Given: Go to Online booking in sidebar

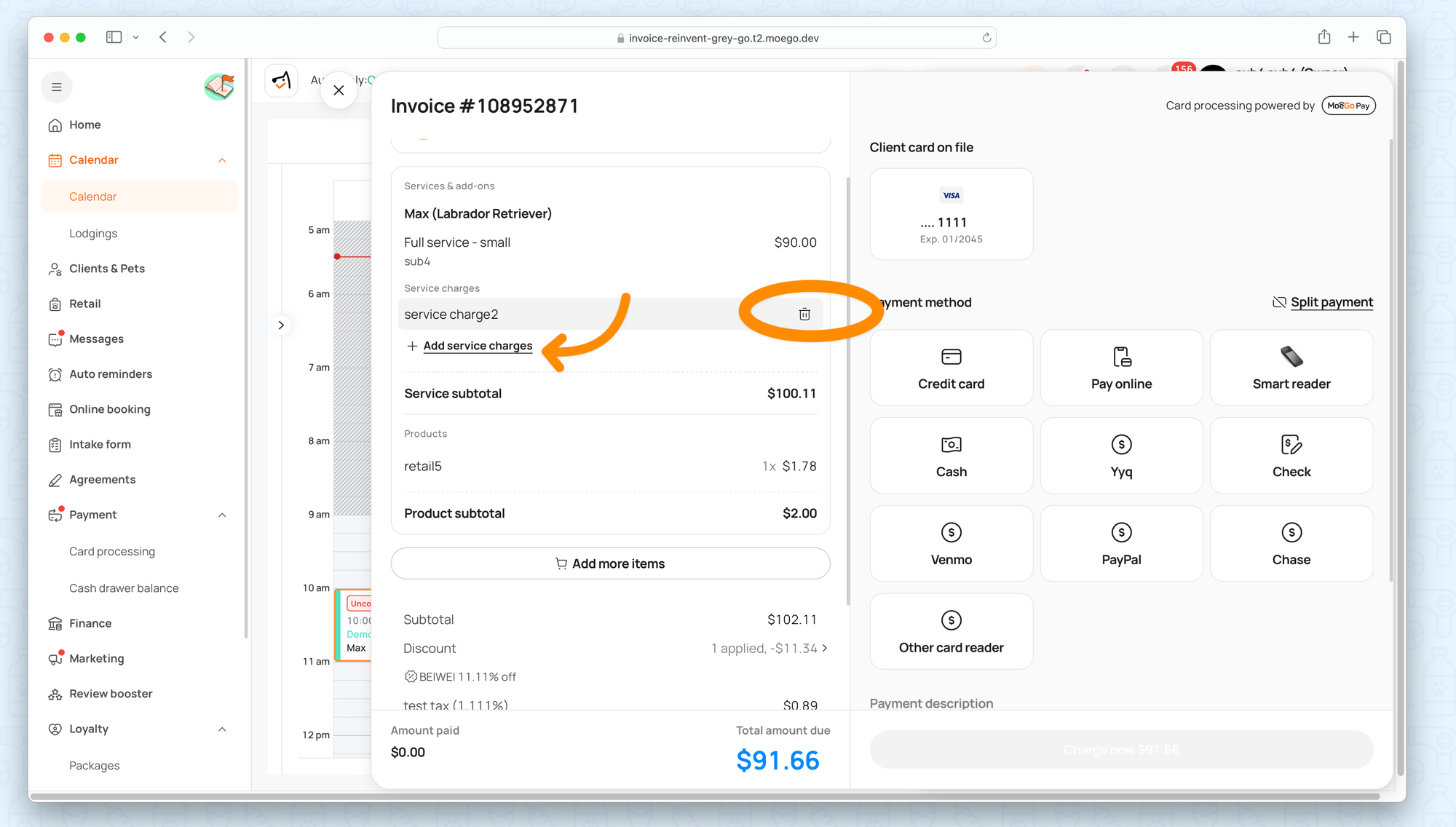Looking at the screenshot, I should [x=109, y=409].
